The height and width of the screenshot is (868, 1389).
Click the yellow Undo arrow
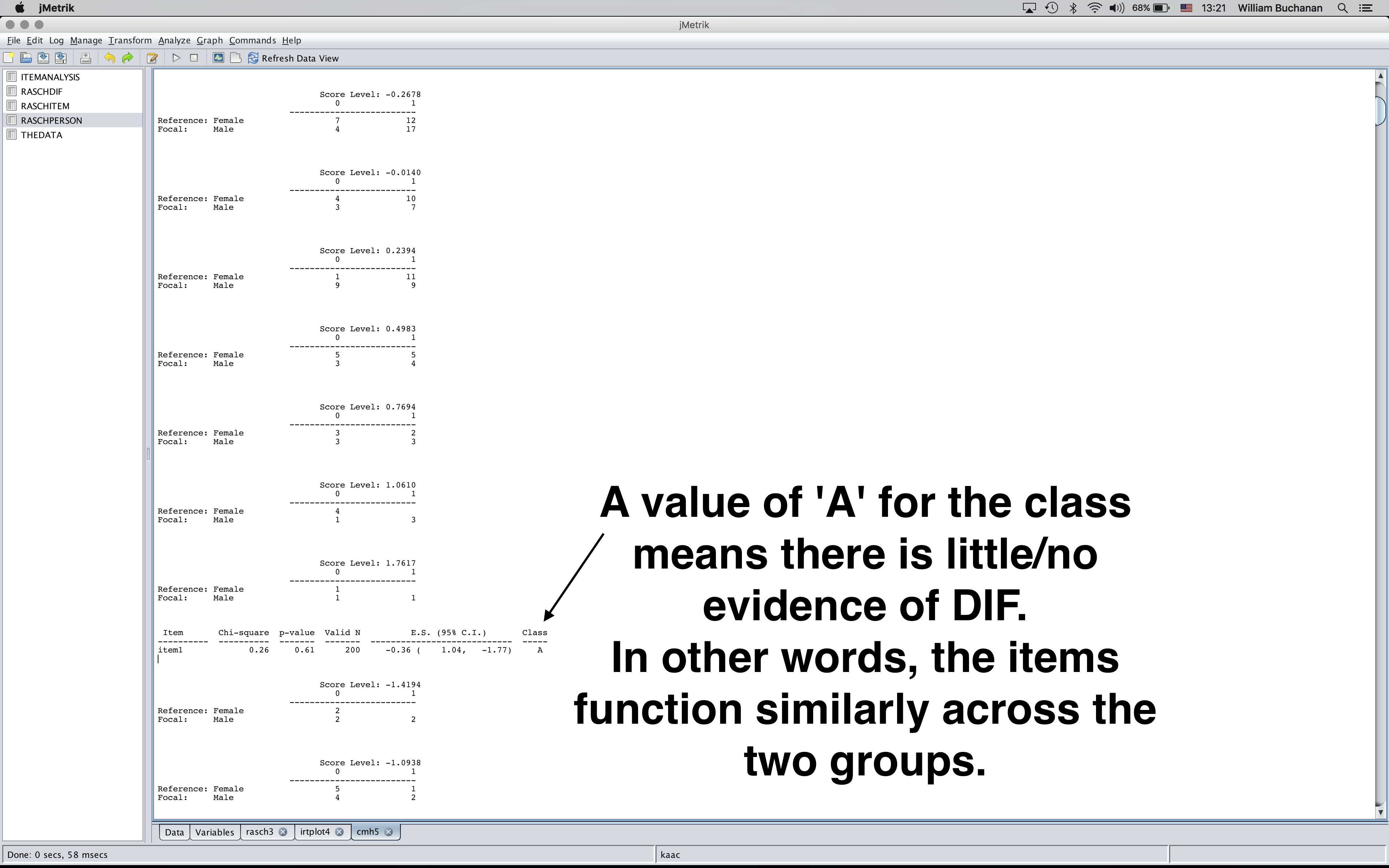point(110,58)
